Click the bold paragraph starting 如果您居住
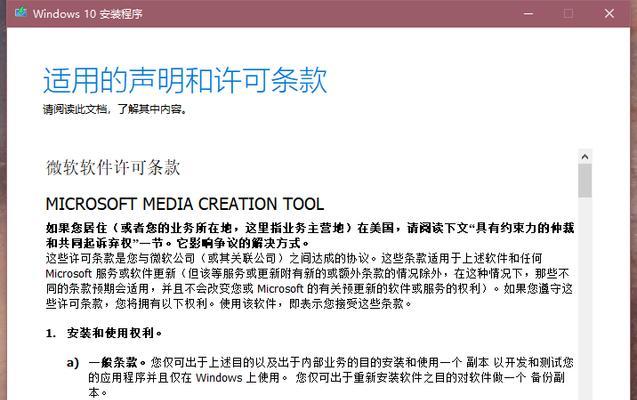637x400 pixels. click(x=310, y=236)
